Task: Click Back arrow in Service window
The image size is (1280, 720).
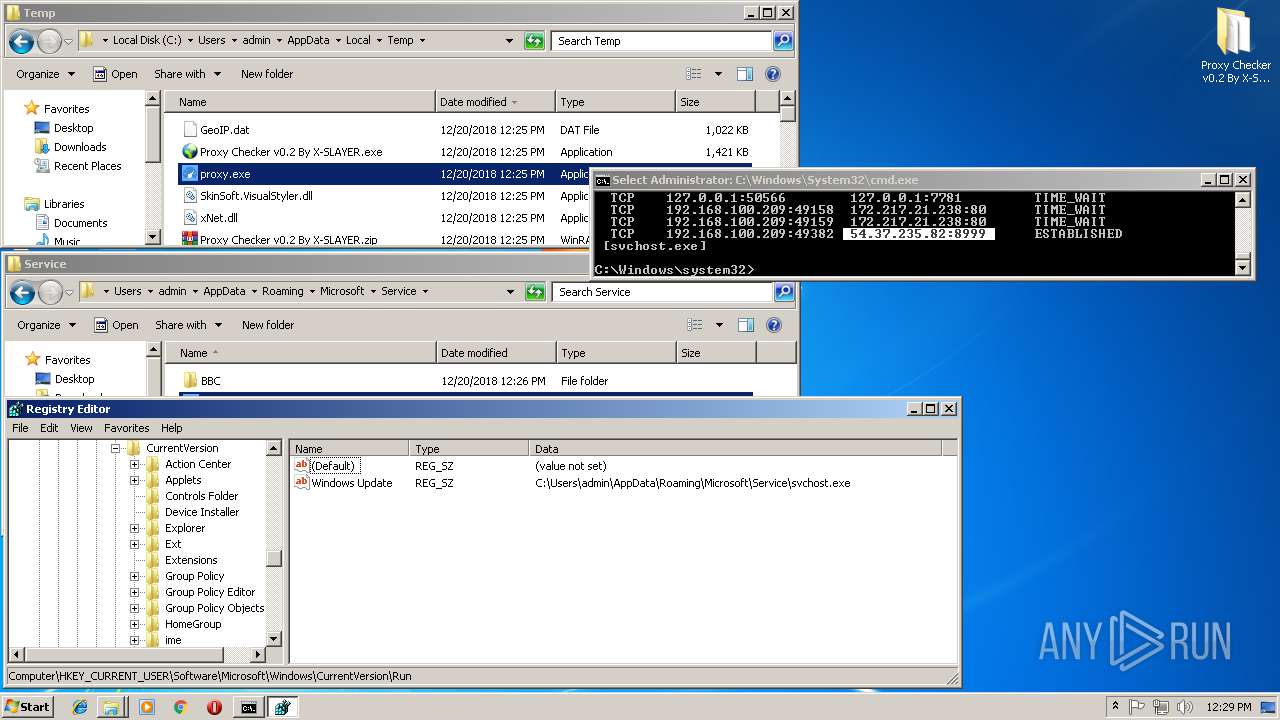Action: coord(21,292)
